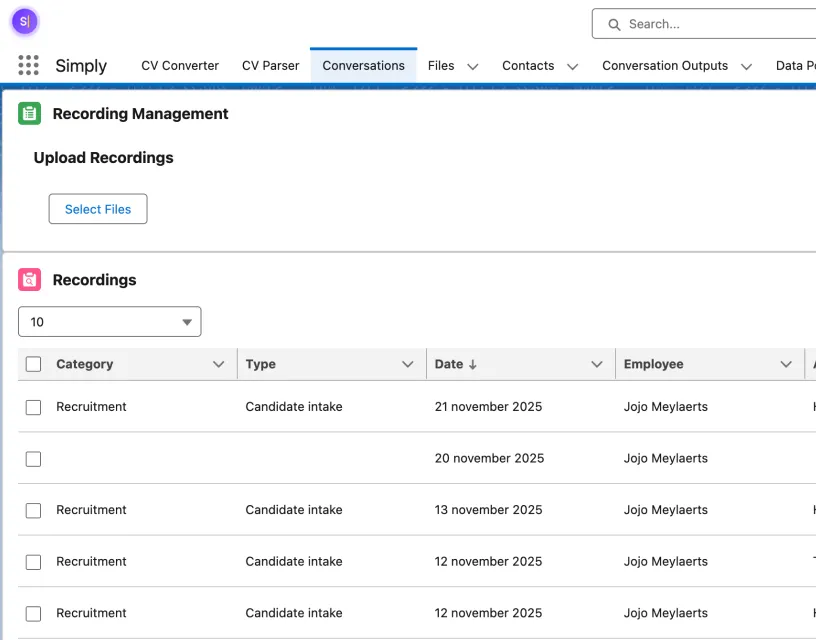The image size is (816, 640).
Task: Click the Date sort arrow icon
Action: (x=473, y=364)
